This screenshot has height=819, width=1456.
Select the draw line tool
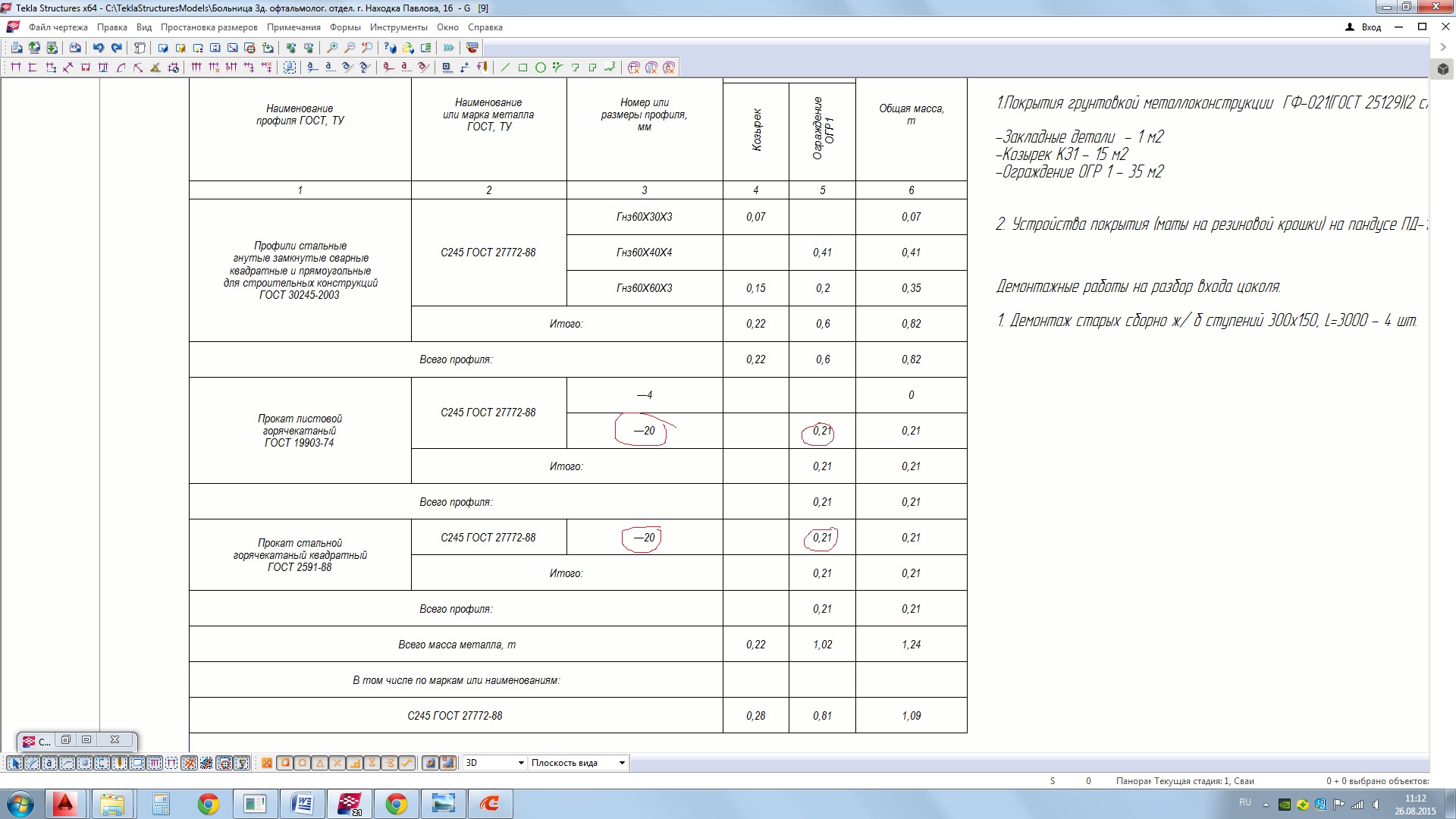click(x=505, y=67)
